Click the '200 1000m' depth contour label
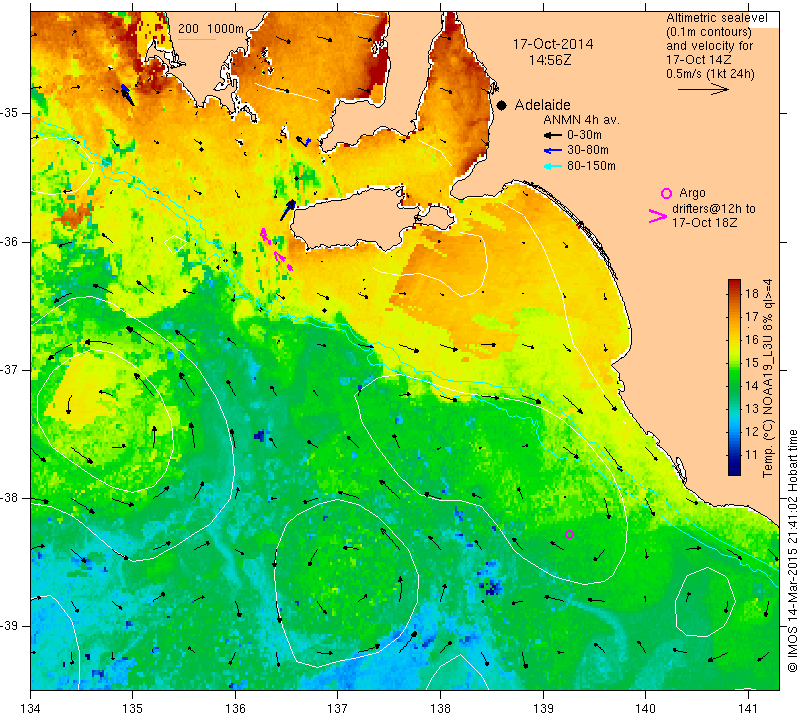Image resolution: width=800 pixels, height=720 pixels. point(211,29)
